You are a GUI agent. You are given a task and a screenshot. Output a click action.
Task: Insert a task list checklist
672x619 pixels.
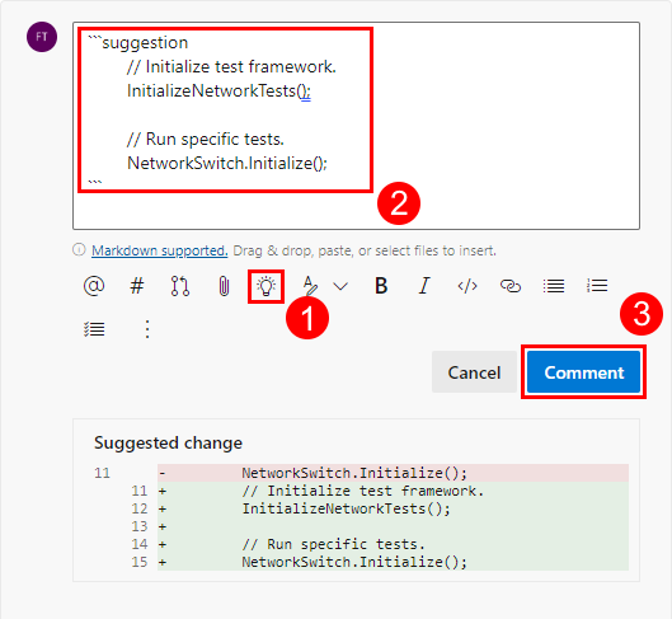(94, 329)
